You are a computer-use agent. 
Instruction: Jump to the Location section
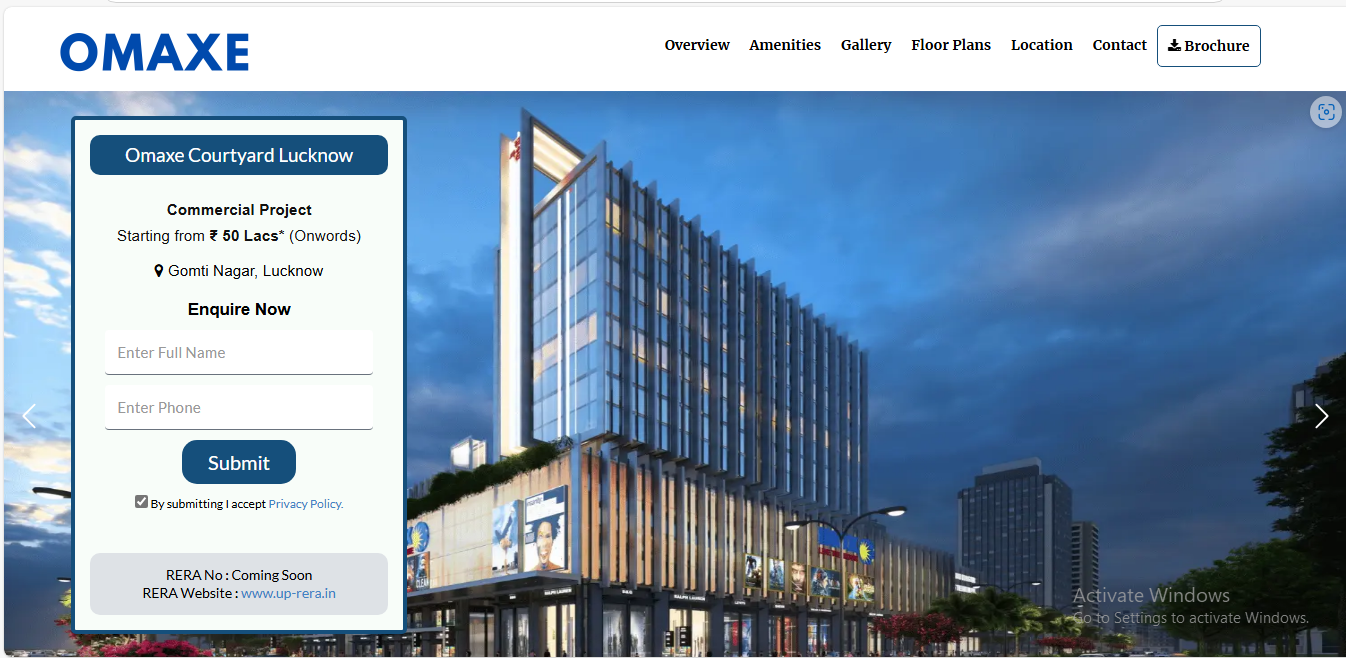(x=1042, y=45)
